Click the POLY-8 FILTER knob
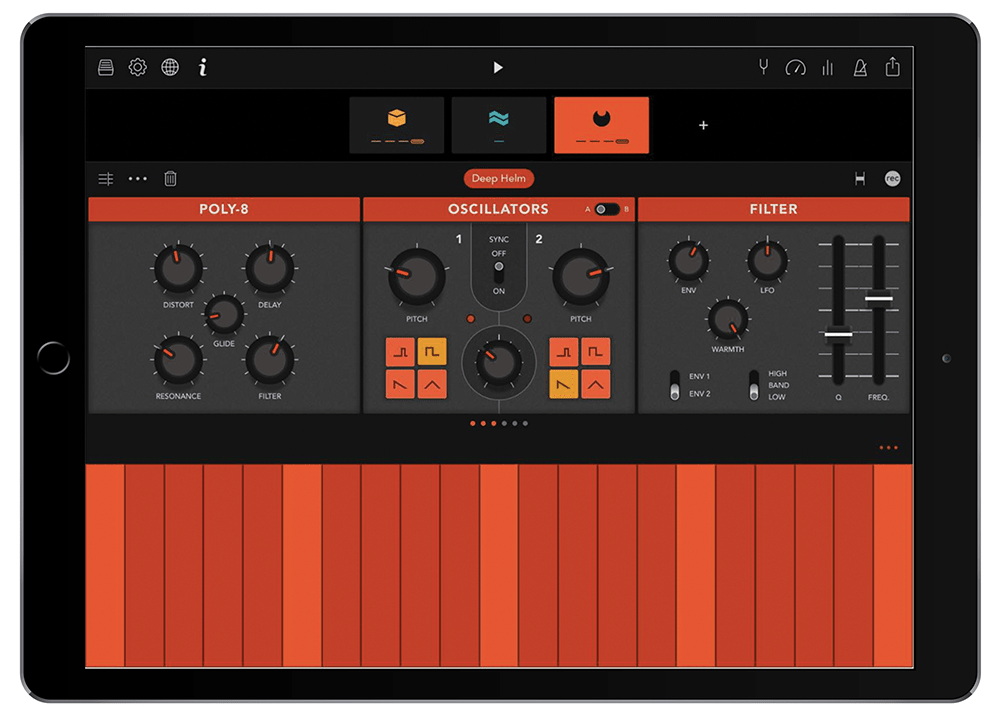 (270, 360)
